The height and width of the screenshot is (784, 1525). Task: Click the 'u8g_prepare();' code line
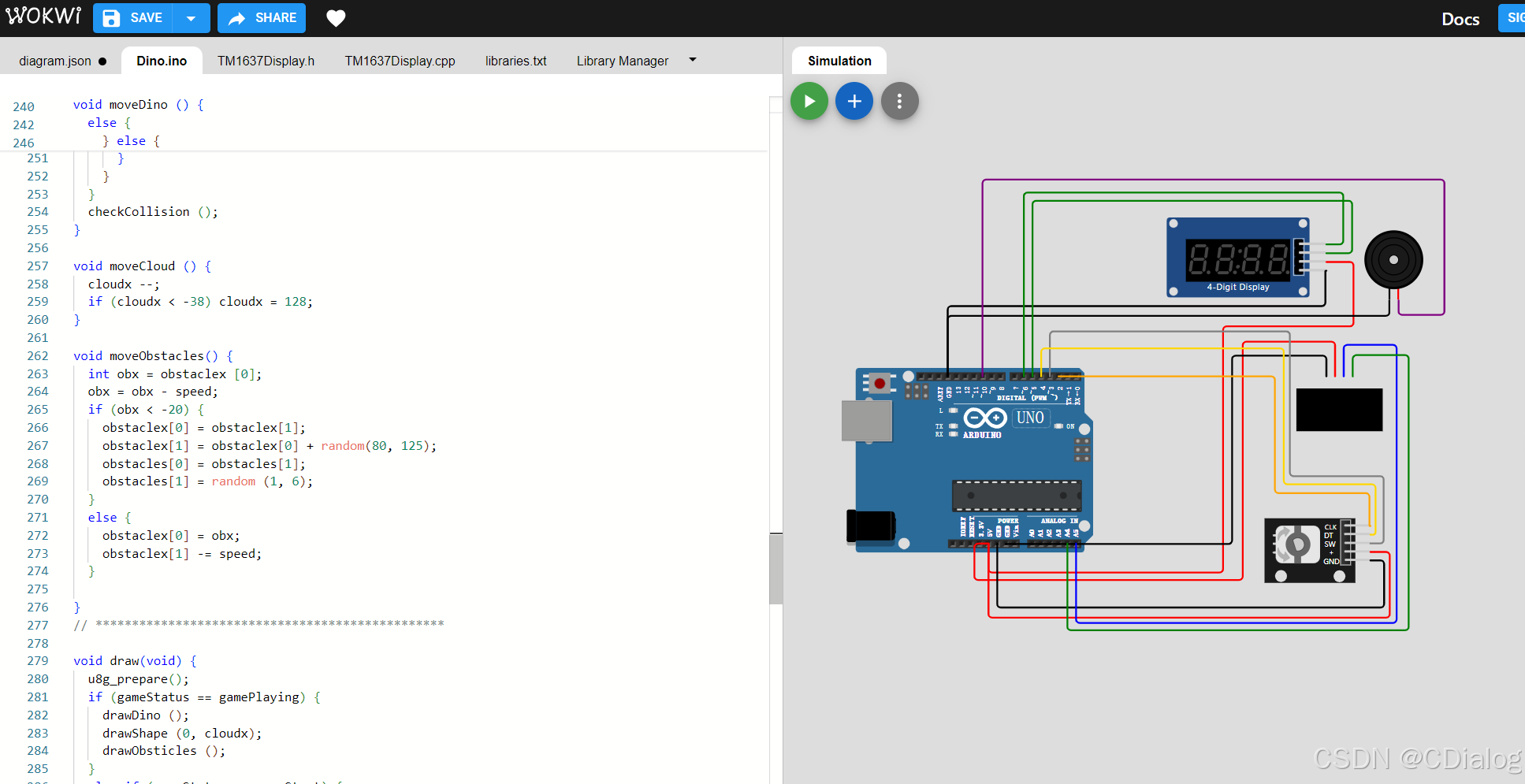point(138,679)
